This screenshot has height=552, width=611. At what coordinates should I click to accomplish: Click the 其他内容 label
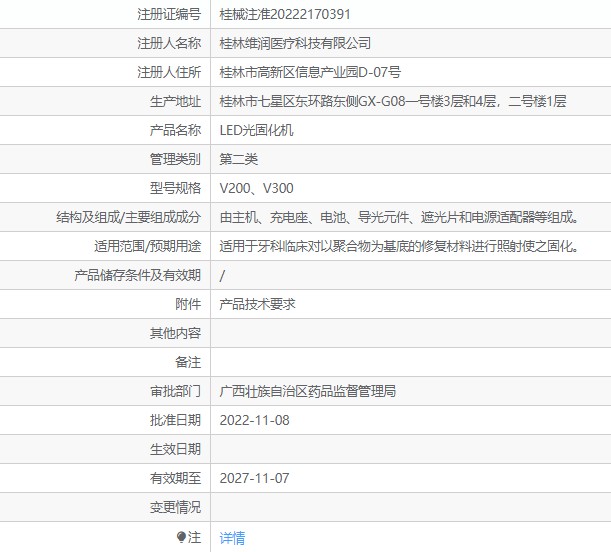coord(175,333)
